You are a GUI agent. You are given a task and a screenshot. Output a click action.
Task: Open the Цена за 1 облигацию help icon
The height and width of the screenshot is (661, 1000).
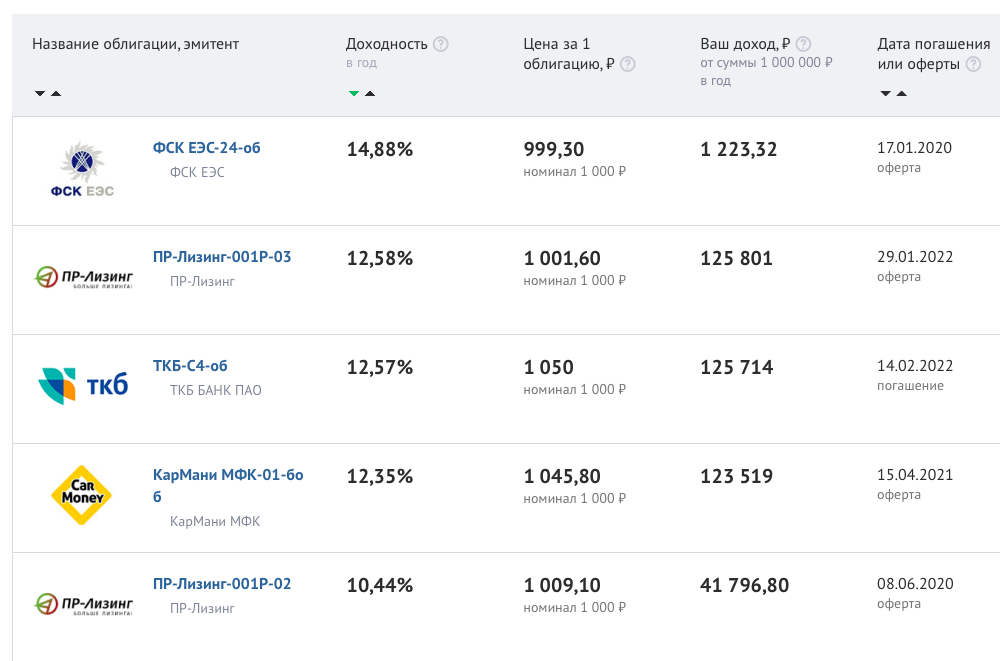tap(628, 64)
